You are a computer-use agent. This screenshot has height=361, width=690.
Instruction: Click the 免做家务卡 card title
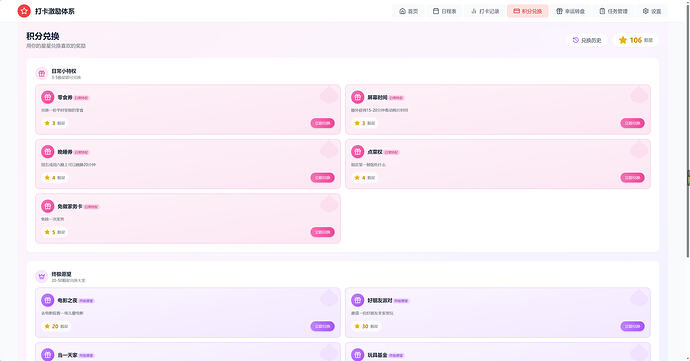pos(70,206)
